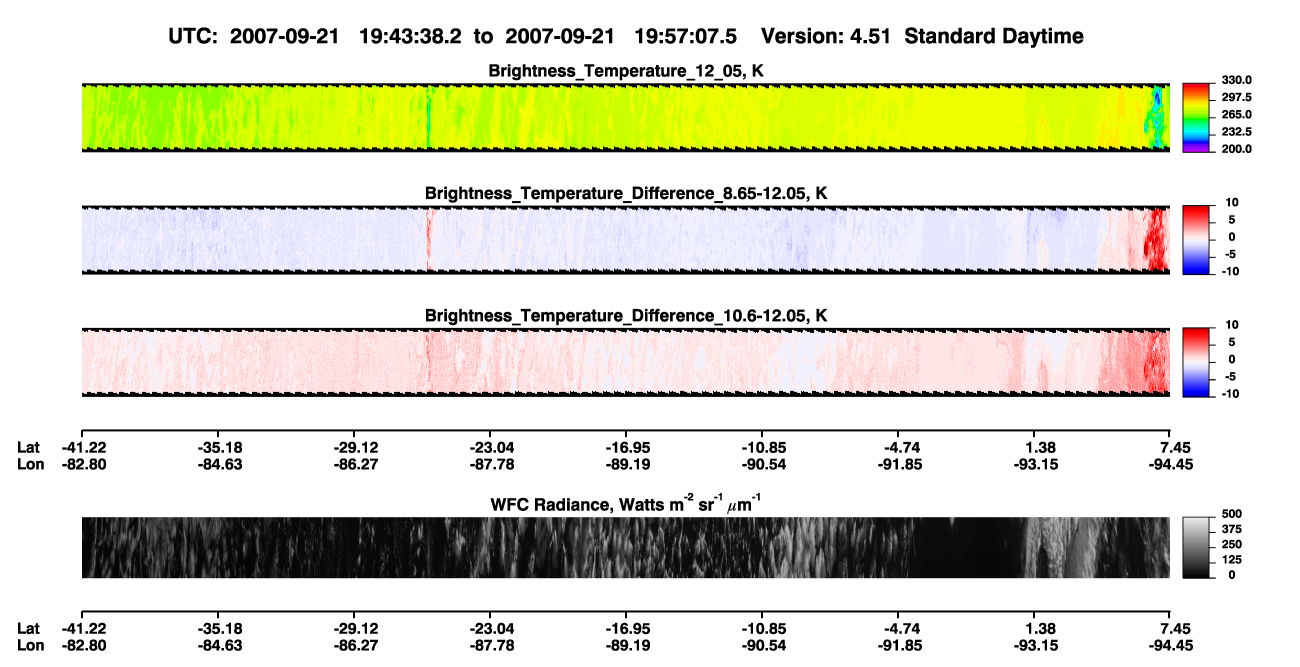Click the 232.5 colorbar tick label
Screen dimensions: 1300x667
1235,132
